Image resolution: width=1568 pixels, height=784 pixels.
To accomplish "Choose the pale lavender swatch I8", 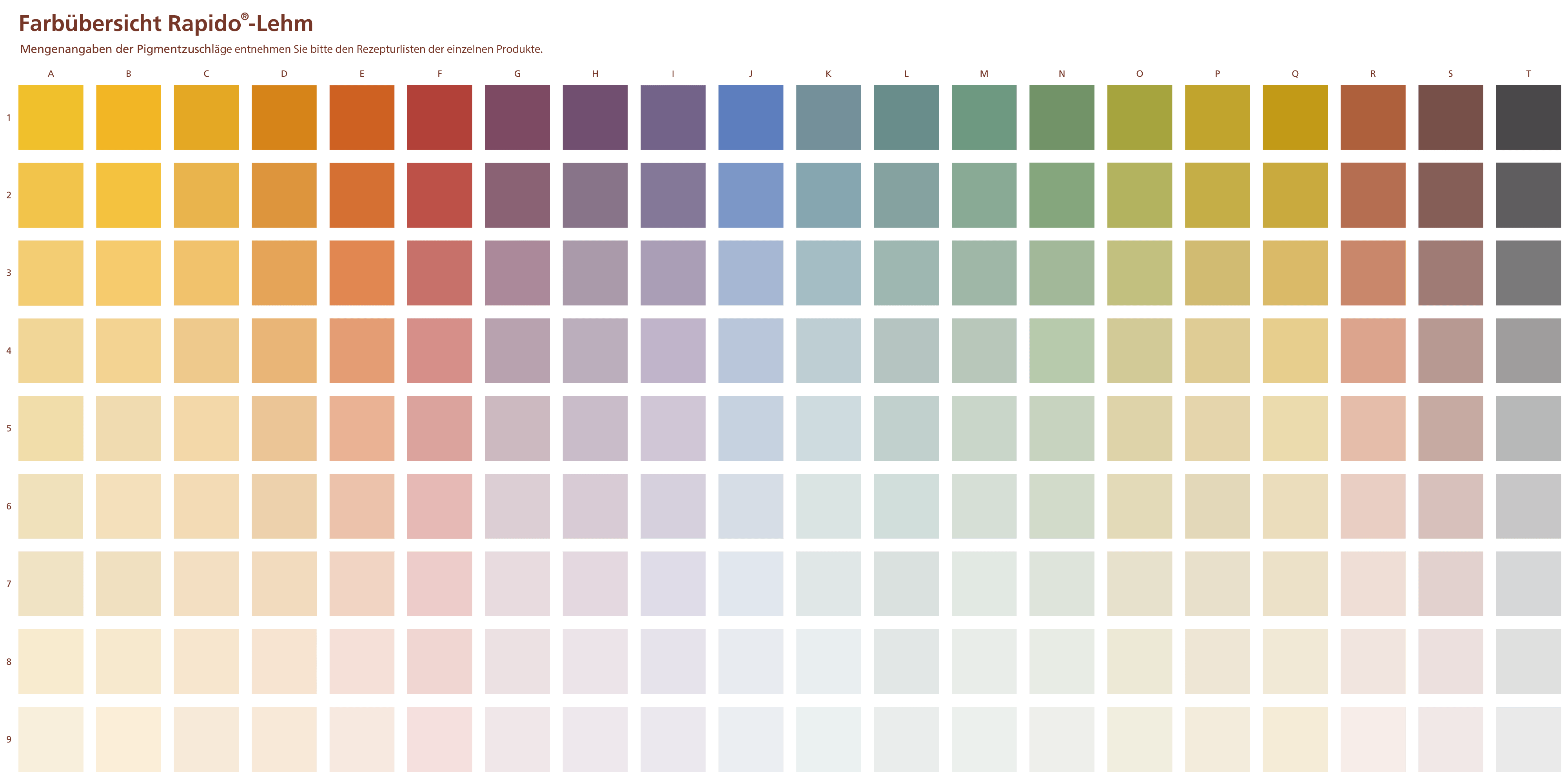I will [673, 662].
